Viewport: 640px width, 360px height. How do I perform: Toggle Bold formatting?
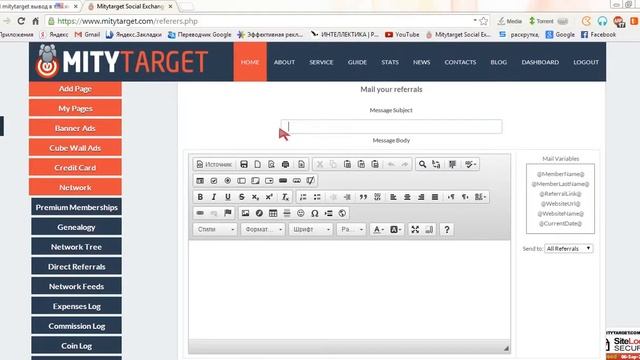tap(200, 197)
